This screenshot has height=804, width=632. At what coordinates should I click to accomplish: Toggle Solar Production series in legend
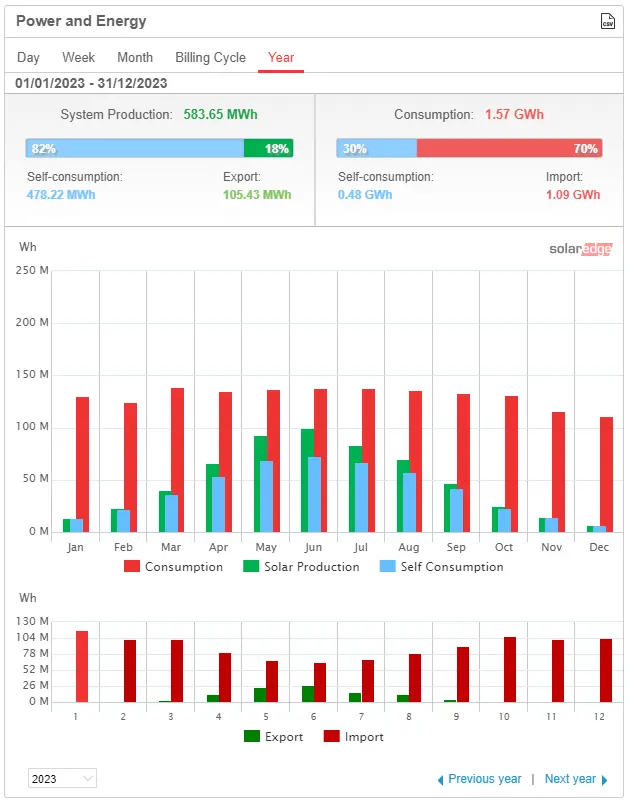coord(301,567)
